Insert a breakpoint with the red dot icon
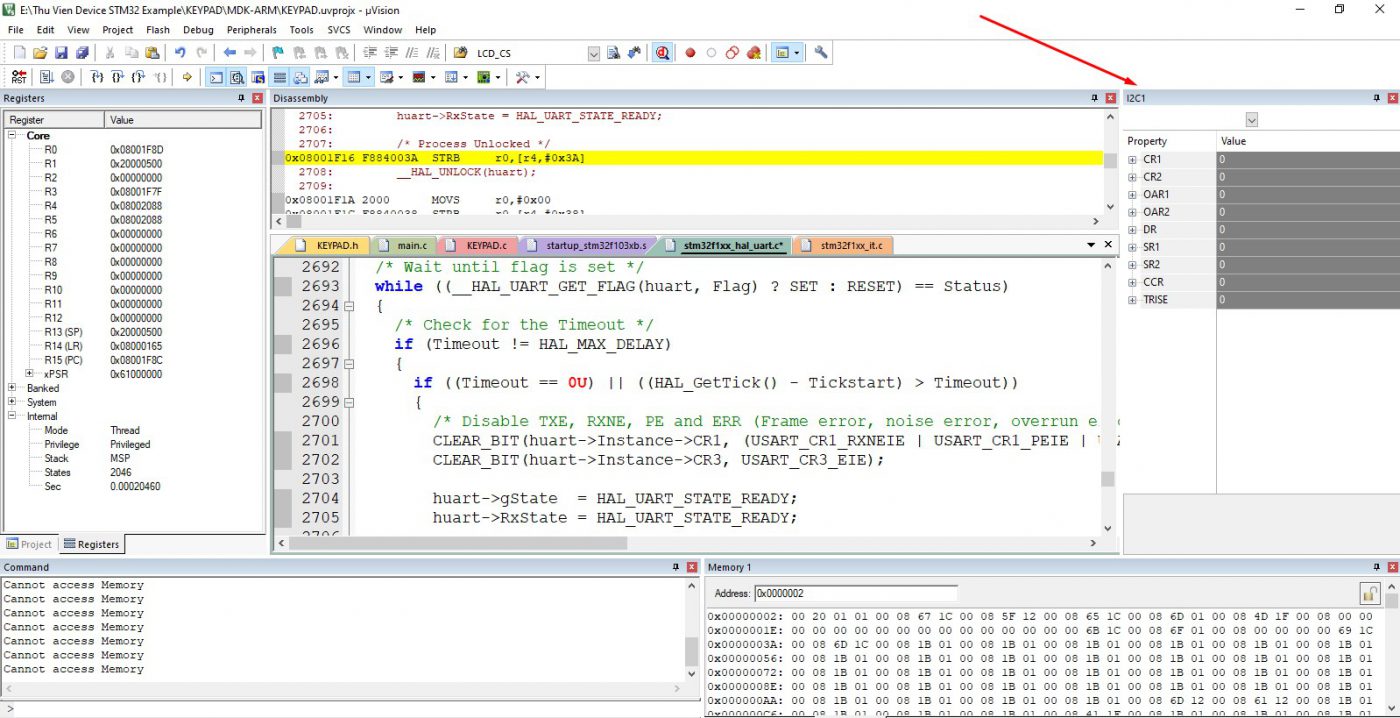The height and width of the screenshot is (718, 1400). pyautogui.click(x=690, y=52)
